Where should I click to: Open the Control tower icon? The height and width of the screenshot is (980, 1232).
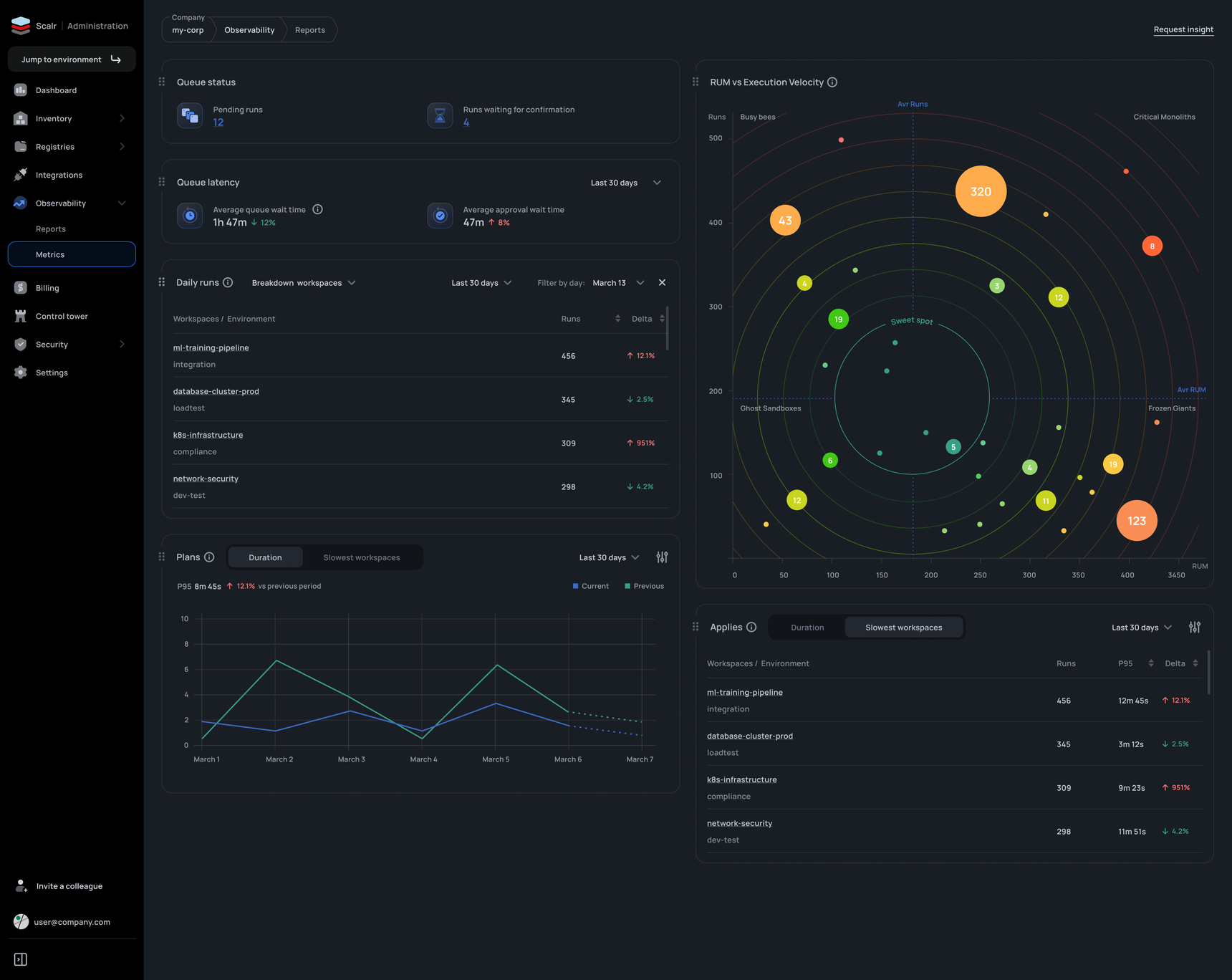tap(21, 316)
